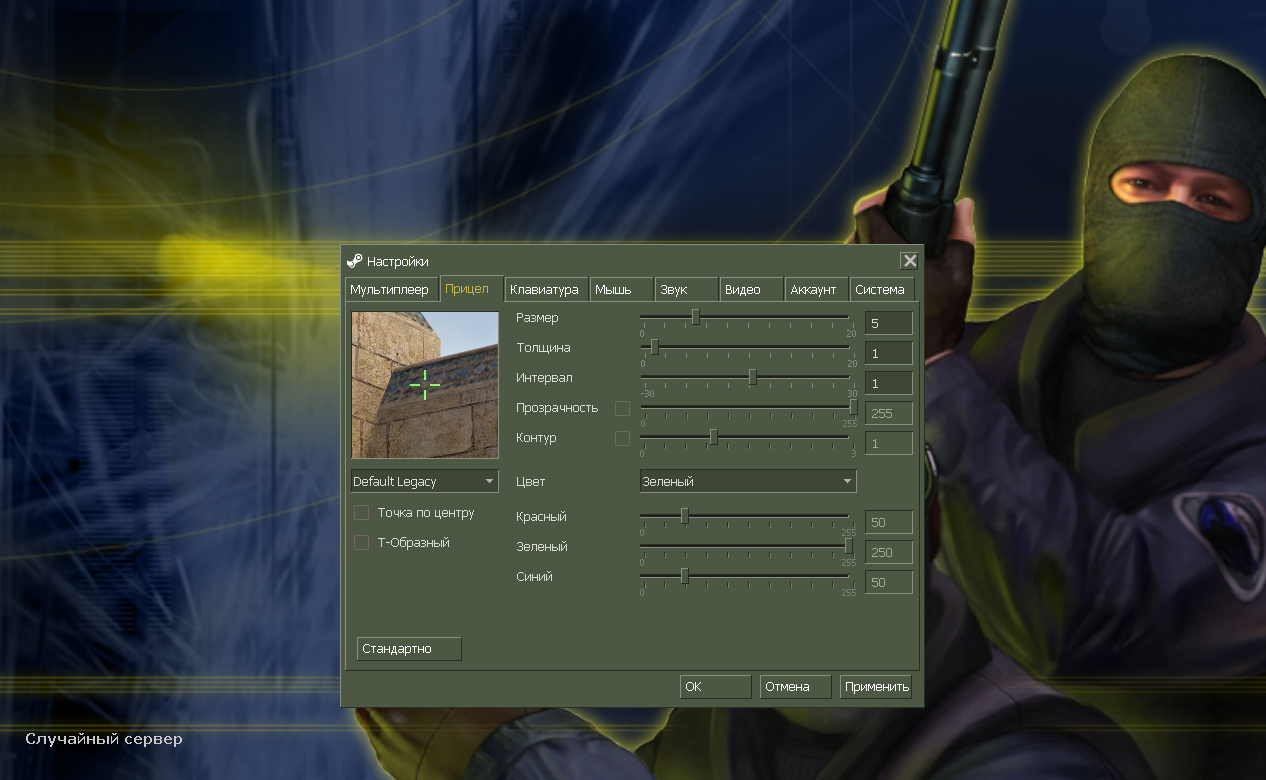Image resolution: width=1266 pixels, height=780 pixels.
Task: Open the Default Legacy crosshair preset dropdown
Action: (425, 482)
